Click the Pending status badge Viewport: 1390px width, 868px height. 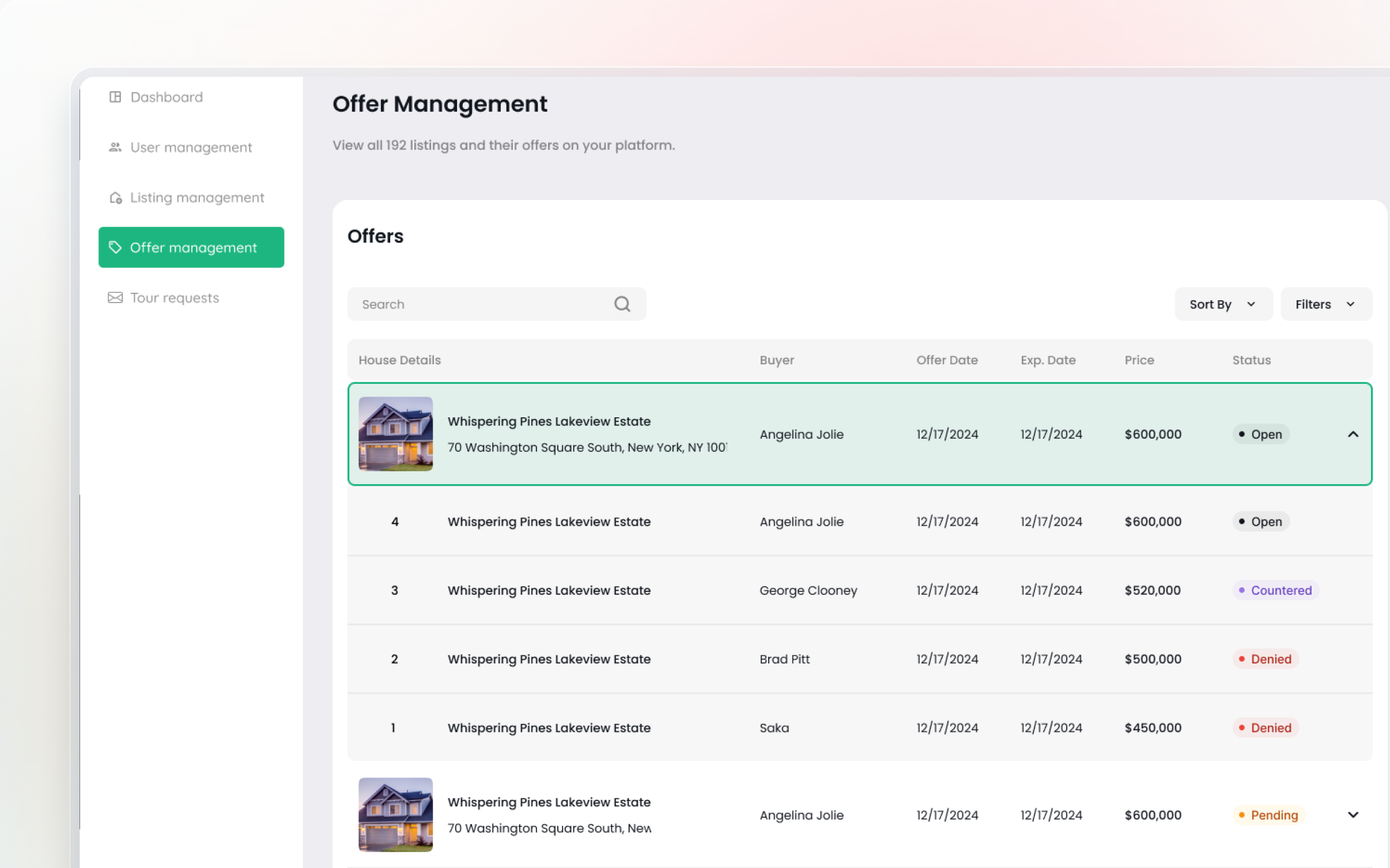(x=1268, y=814)
